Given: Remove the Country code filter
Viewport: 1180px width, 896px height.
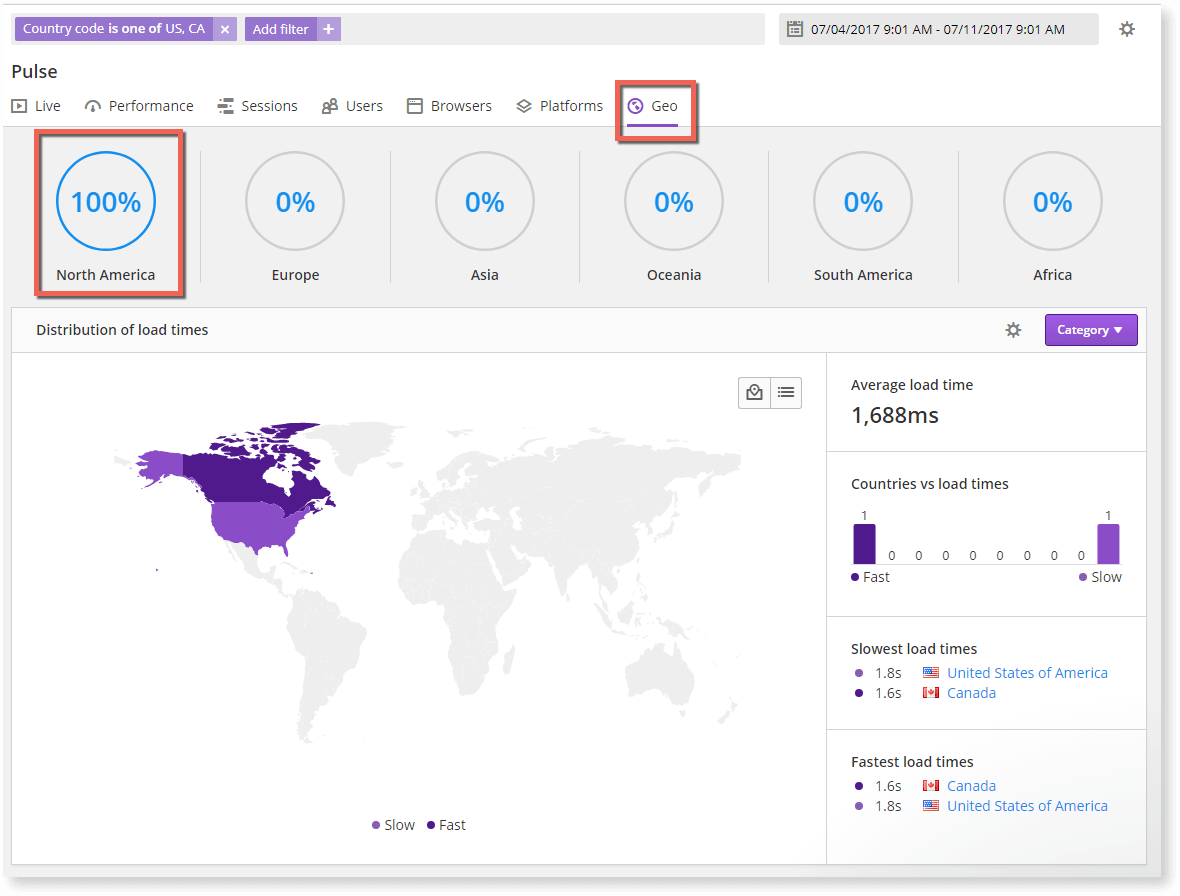Looking at the screenshot, I should (225, 29).
